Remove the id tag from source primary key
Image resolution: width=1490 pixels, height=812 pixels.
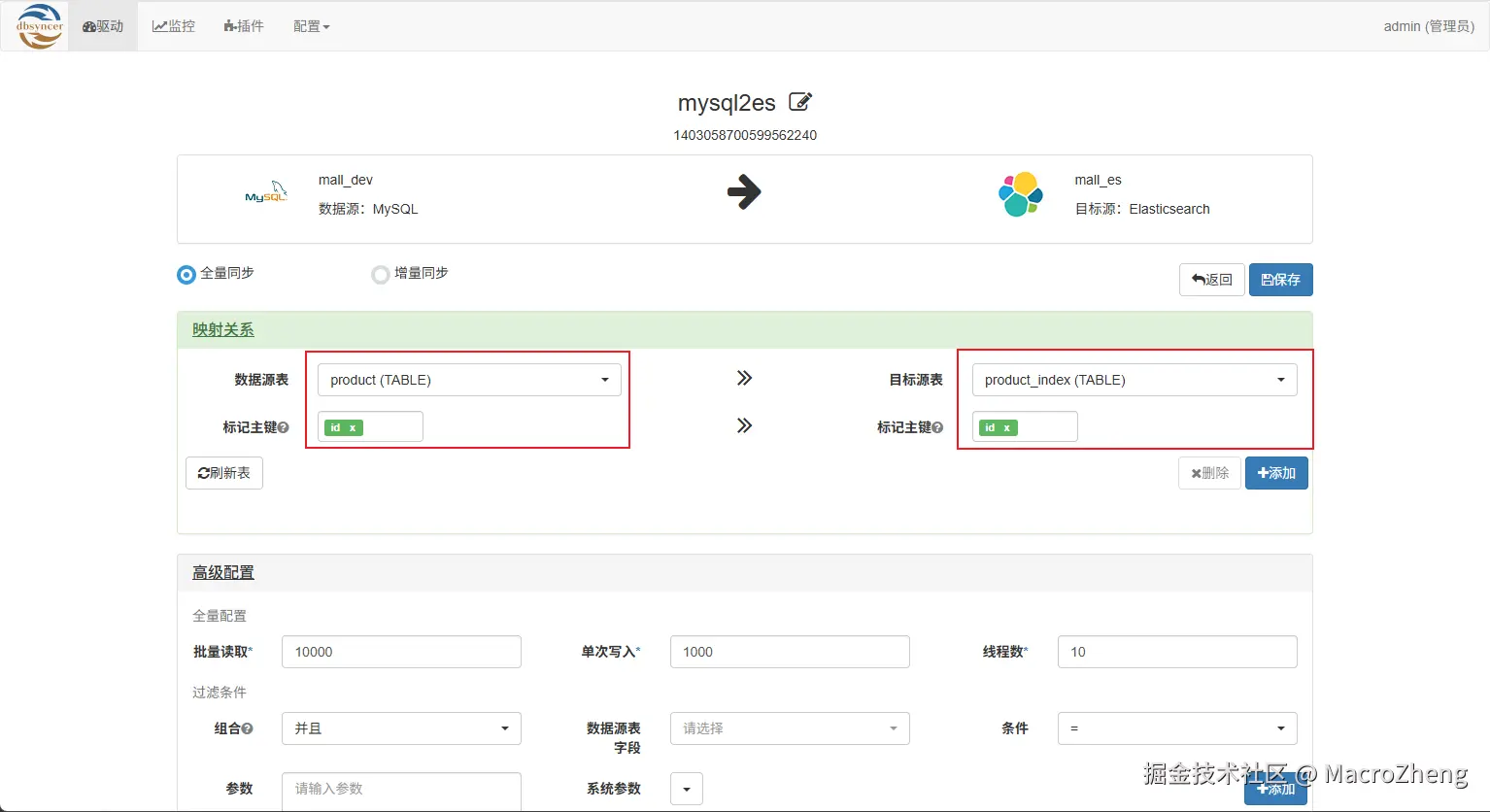[x=353, y=427]
